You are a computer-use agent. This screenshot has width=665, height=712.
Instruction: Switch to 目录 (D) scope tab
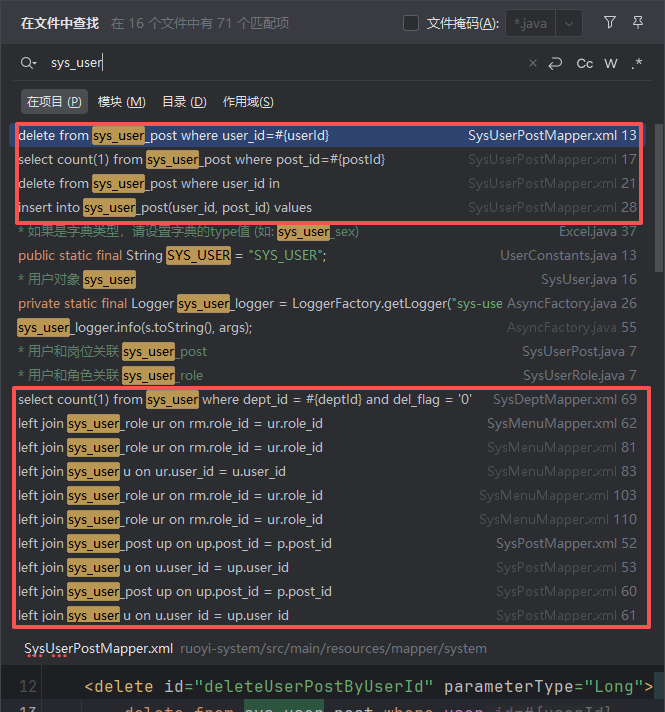click(x=184, y=102)
